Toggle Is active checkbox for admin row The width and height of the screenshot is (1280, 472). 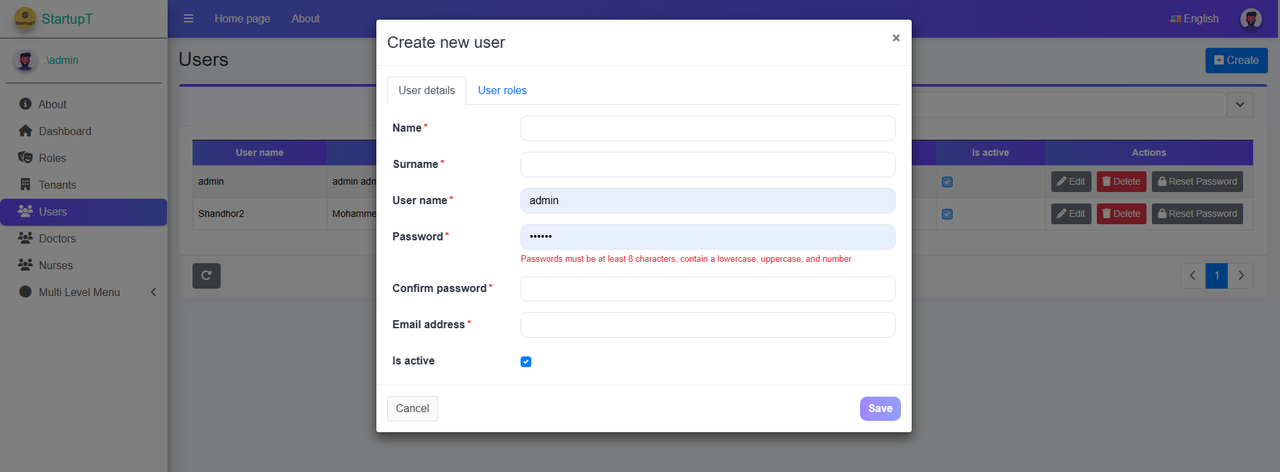tap(947, 182)
